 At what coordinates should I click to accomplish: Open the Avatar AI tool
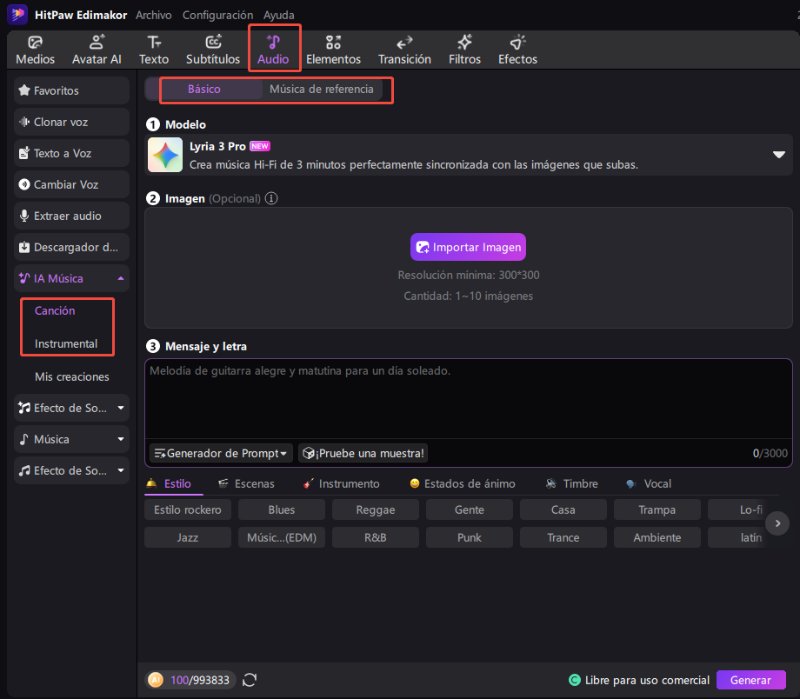[x=96, y=50]
